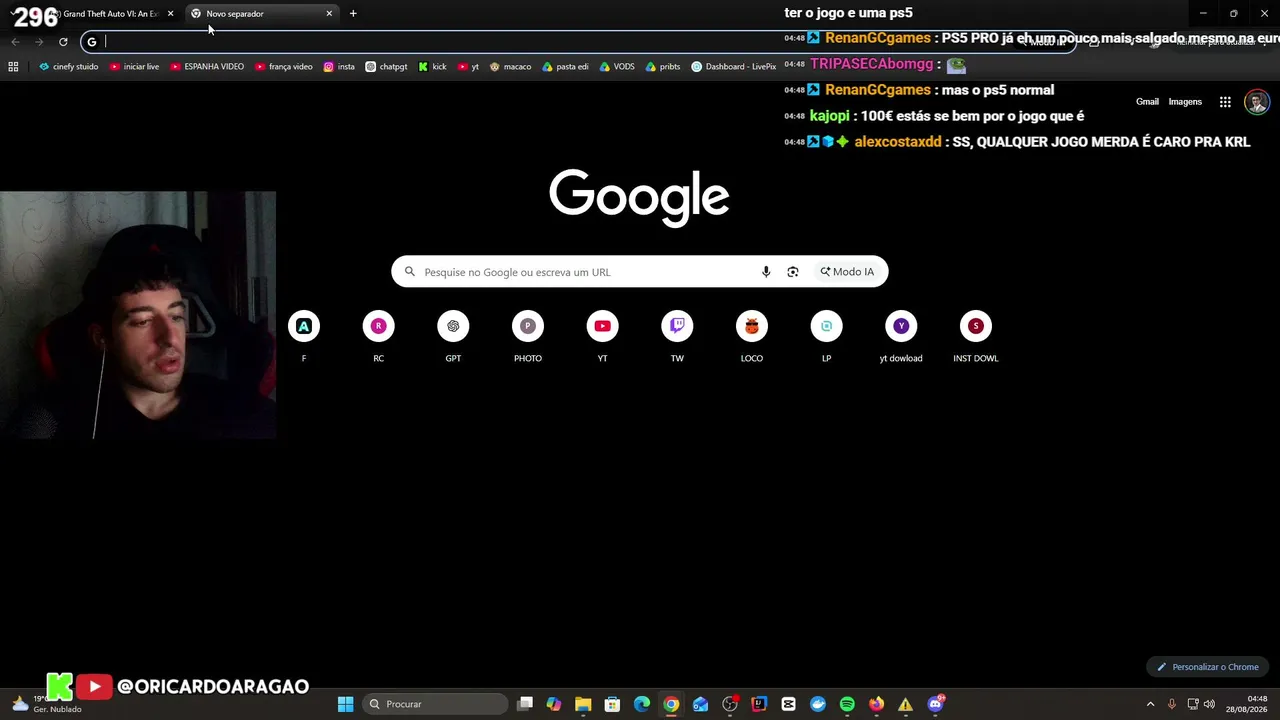Select the Novo separador tab
This screenshot has width=1280, height=720.
click(262, 14)
